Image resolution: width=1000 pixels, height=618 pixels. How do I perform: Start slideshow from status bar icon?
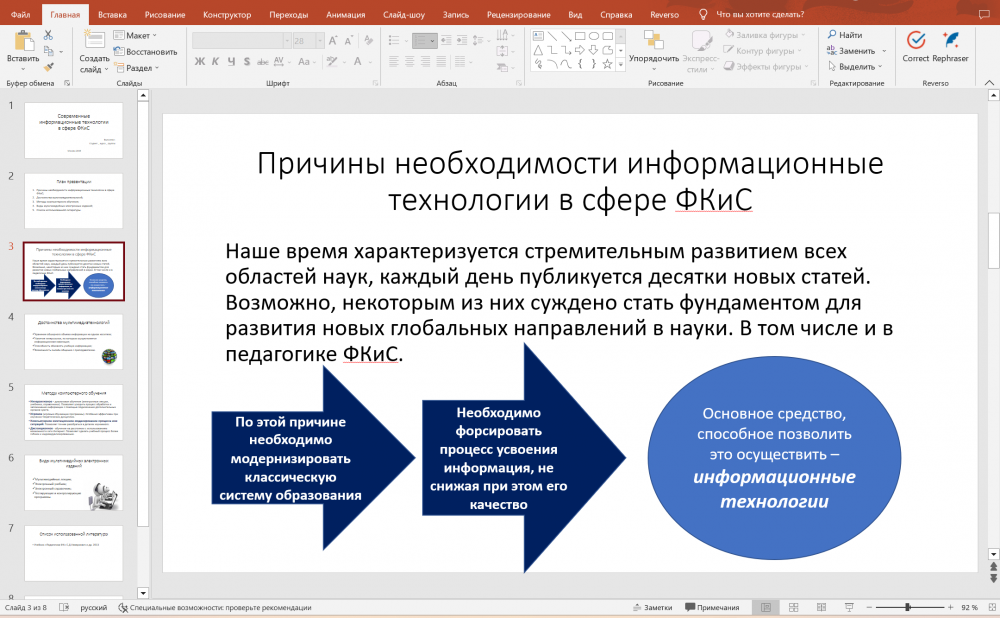point(847,608)
